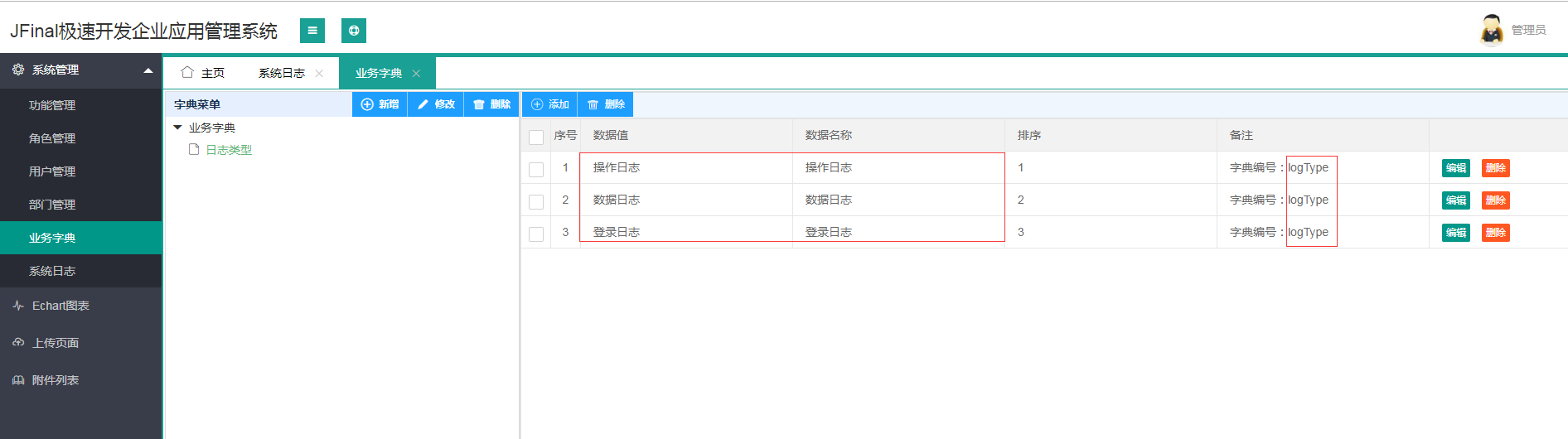Click 新增 button in dictionary menu toolbar
This screenshot has width=1568, height=439.
click(380, 104)
